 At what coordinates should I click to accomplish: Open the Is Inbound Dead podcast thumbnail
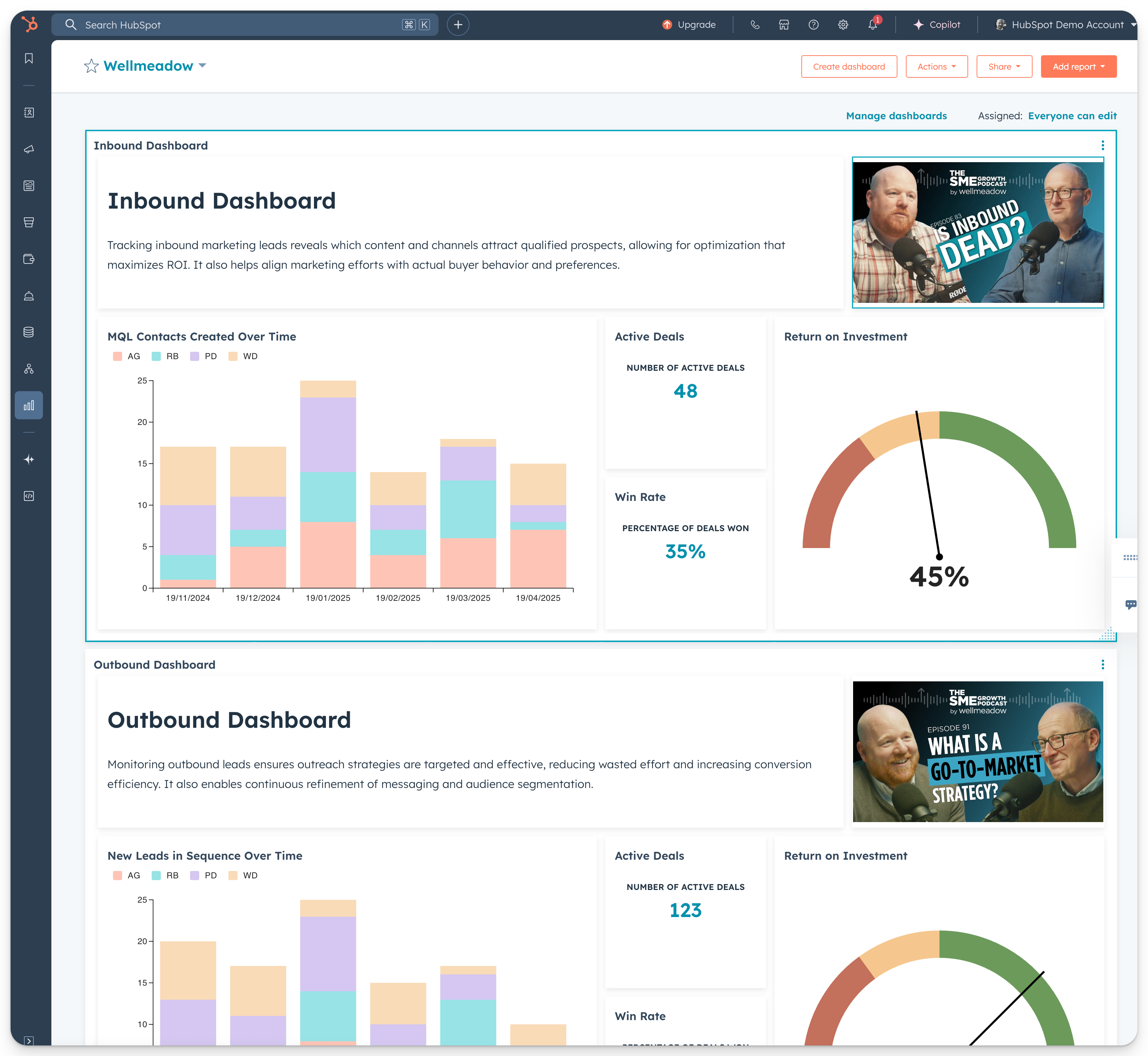pyautogui.click(x=978, y=233)
